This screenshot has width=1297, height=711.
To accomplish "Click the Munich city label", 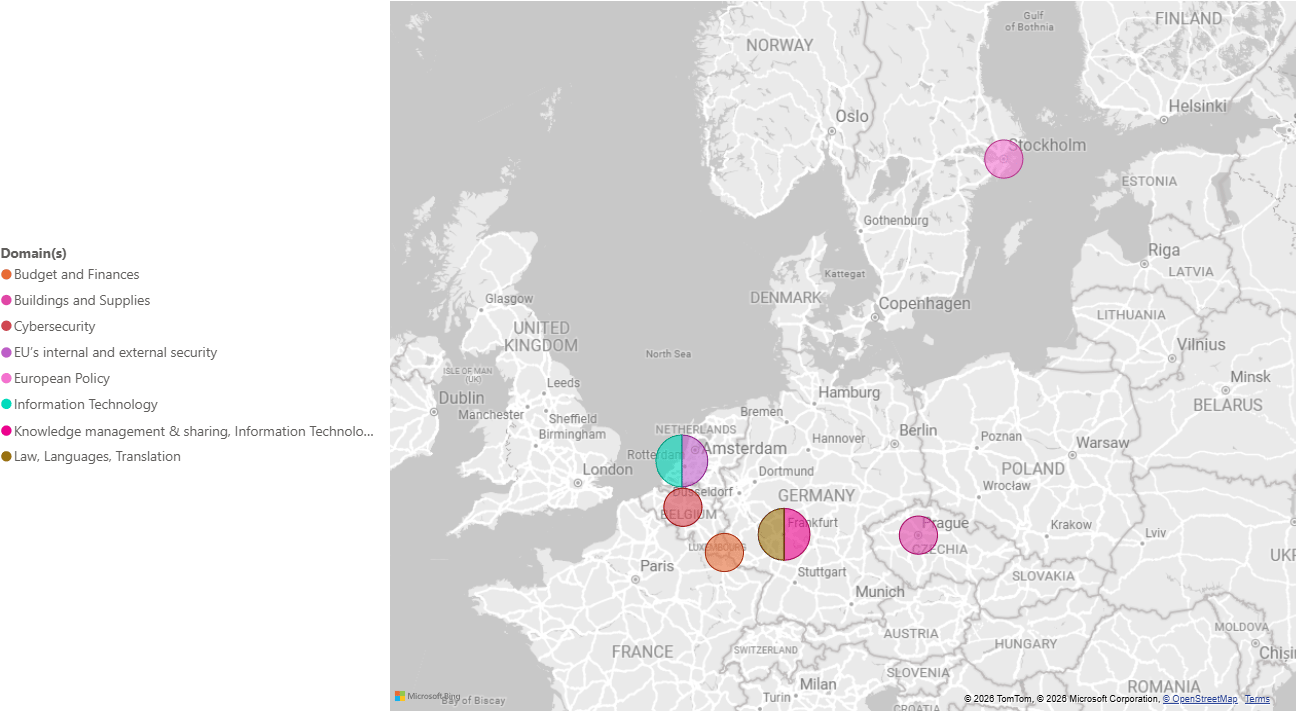I will click(x=880, y=592).
